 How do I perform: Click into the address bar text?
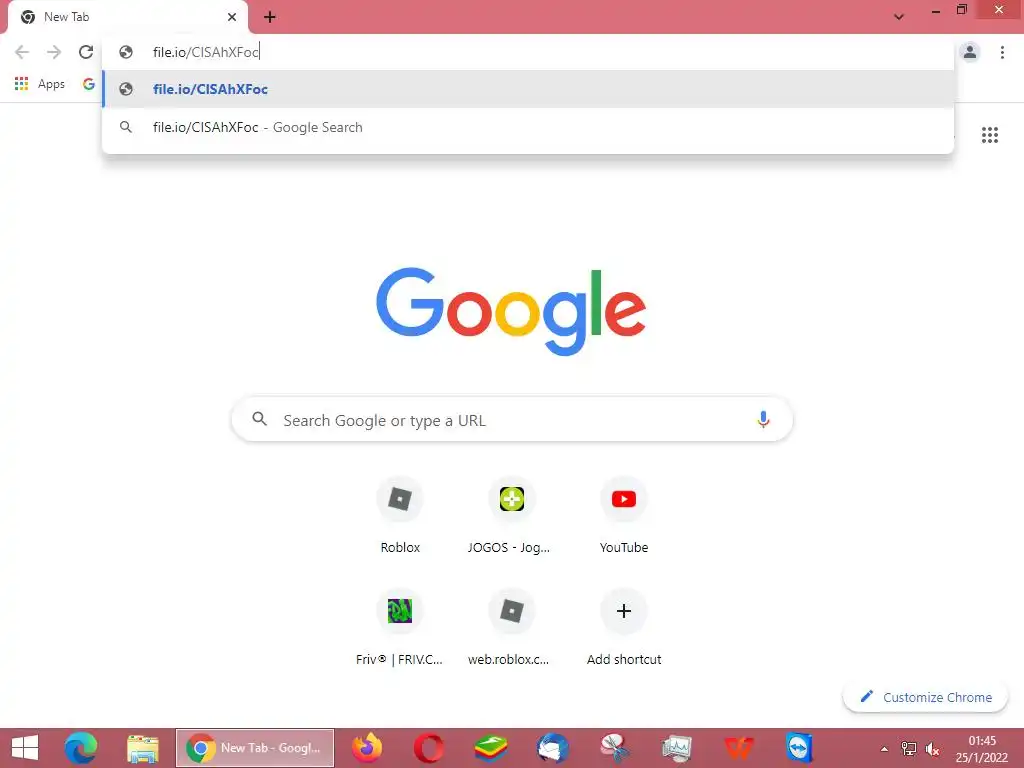click(206, 52)
